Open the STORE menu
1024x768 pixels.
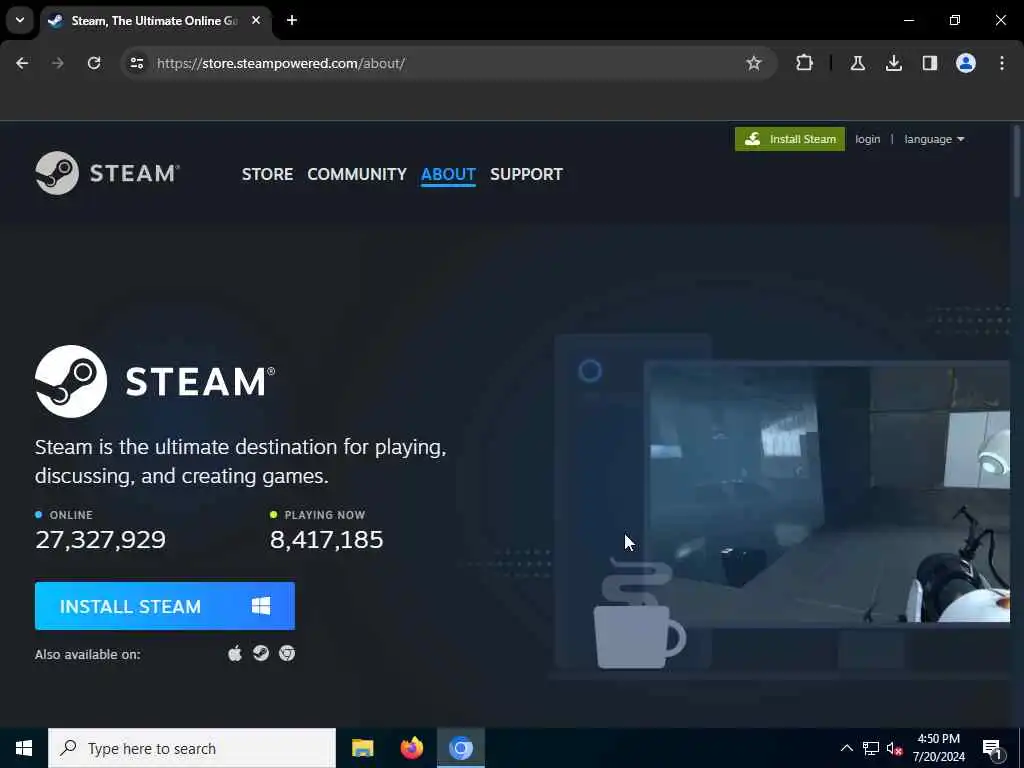(x=267, y=174)
